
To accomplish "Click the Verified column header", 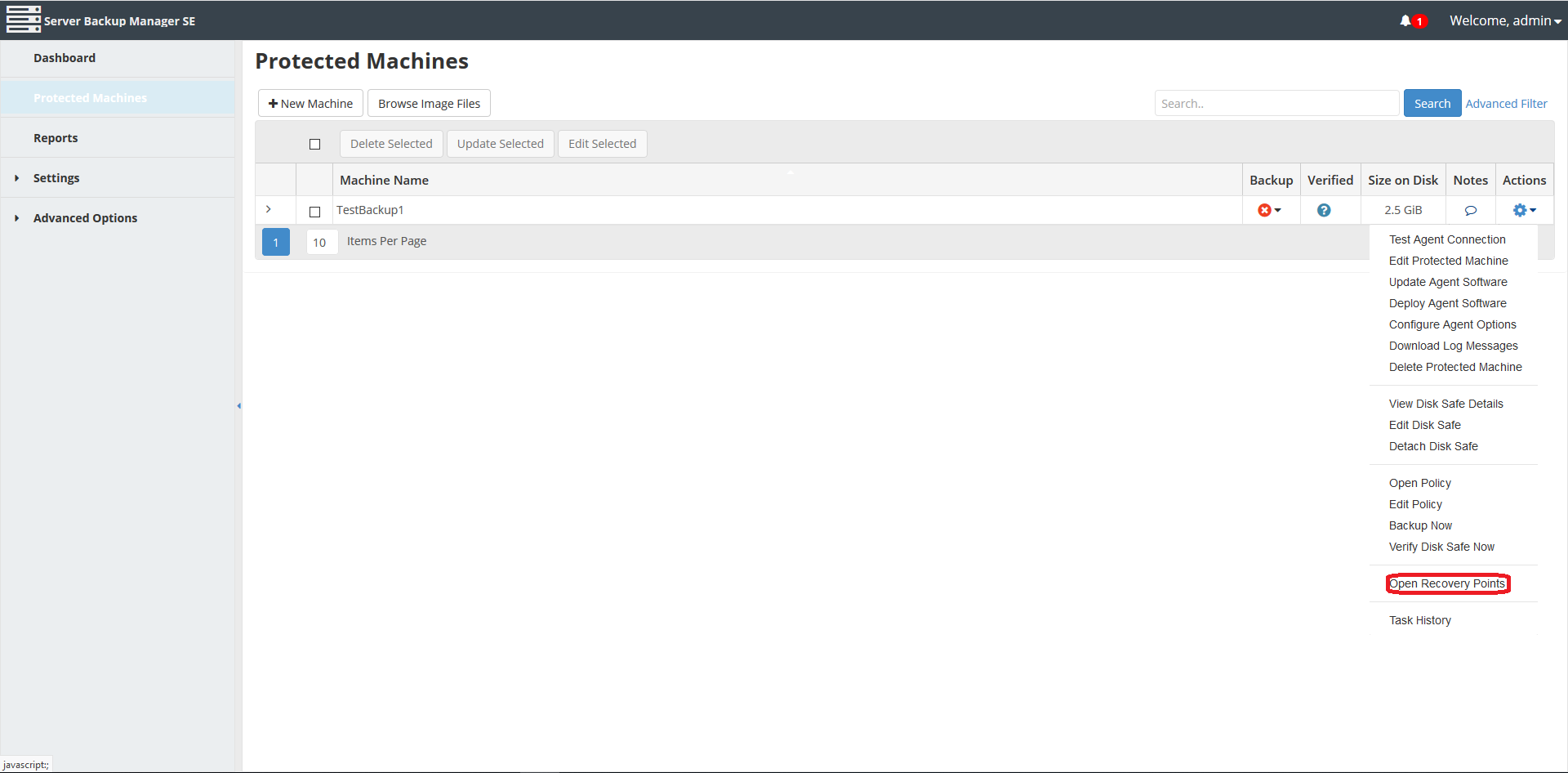I will click(x=1330, y=181).
